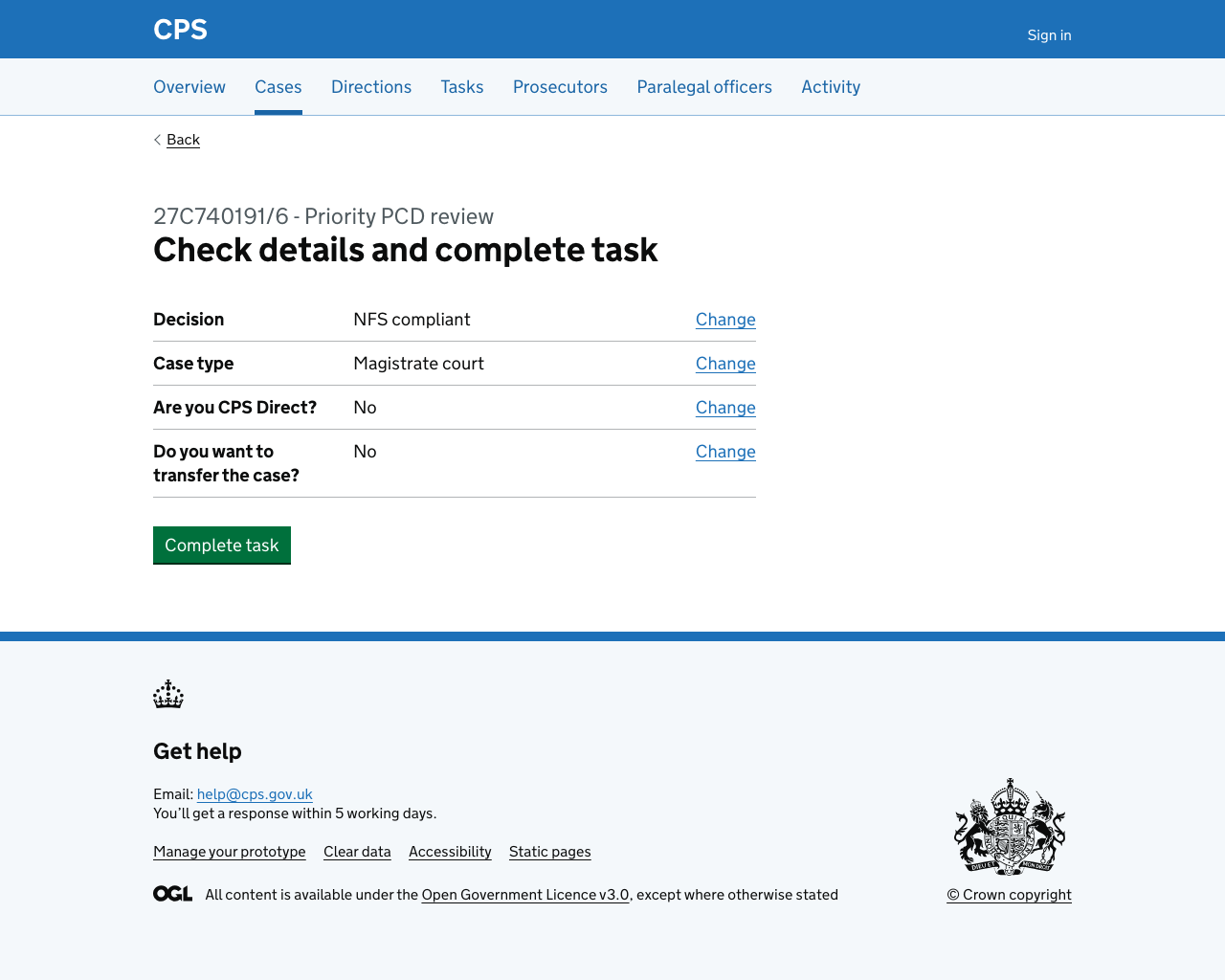Switch to the Directions tab
Screen dimensions: 1225x980
click(371, 85)
